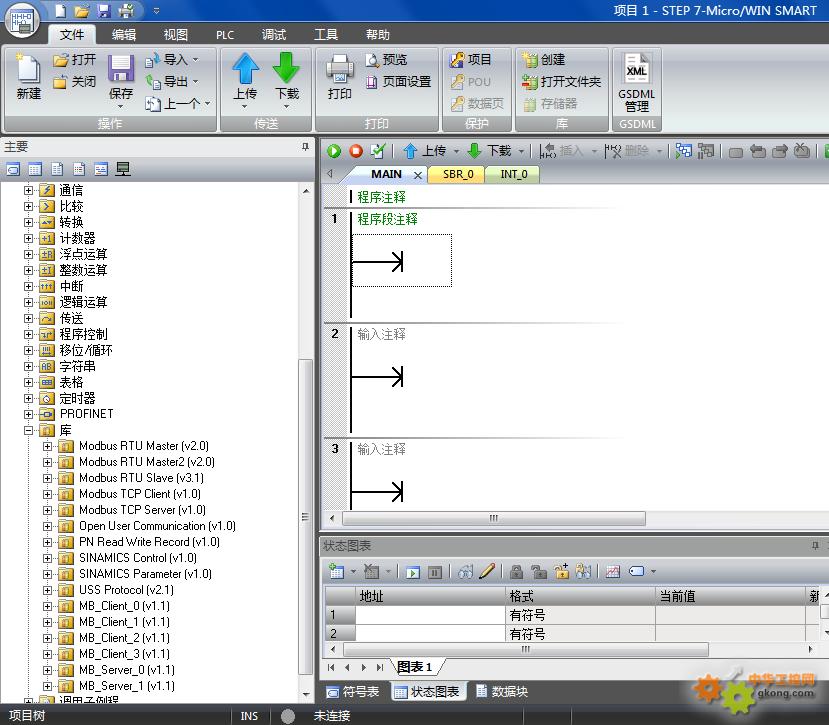Click the 页面设置 page setup button

tap(399, 81)
